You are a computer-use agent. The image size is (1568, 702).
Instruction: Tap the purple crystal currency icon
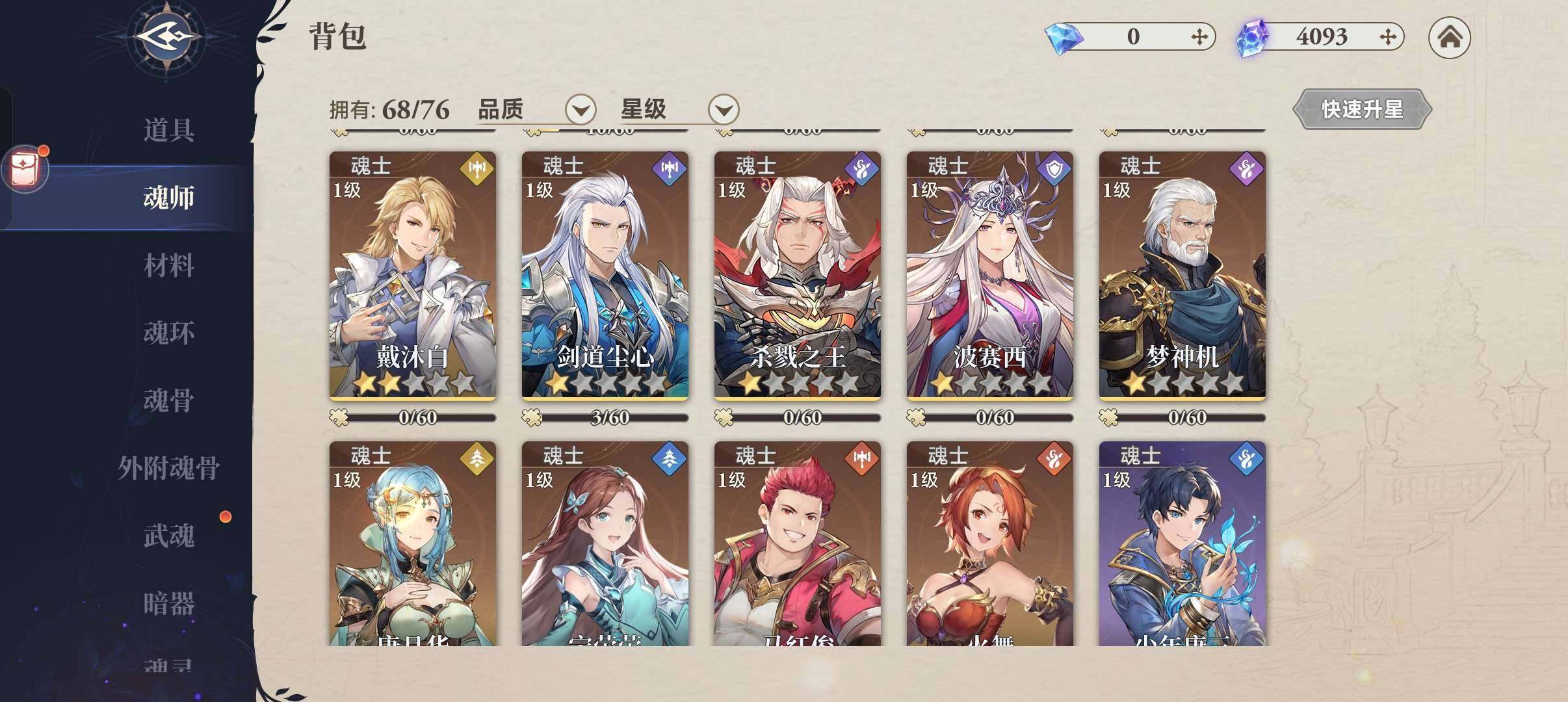click(1252, 37)
